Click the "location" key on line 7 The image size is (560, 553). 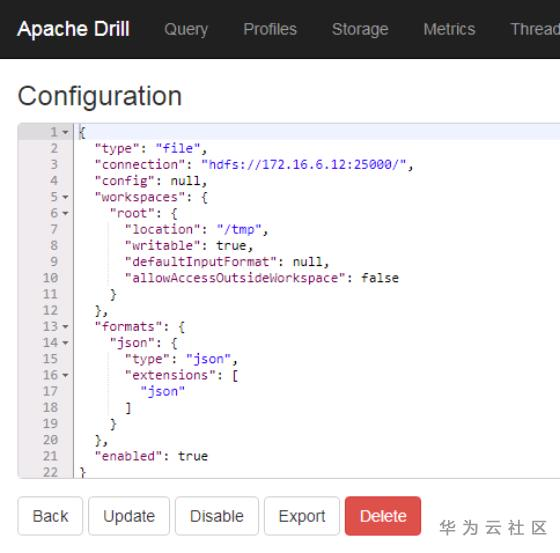163,229
